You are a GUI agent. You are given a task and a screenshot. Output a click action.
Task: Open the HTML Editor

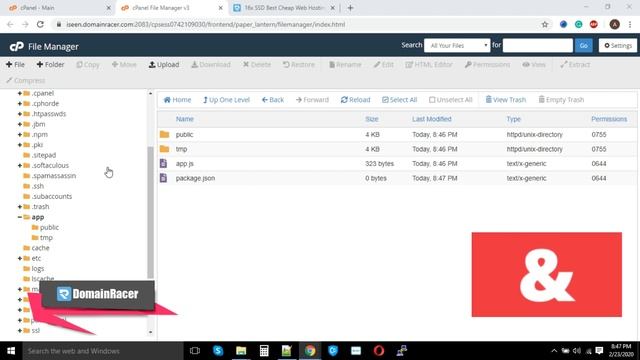point(429,64)
